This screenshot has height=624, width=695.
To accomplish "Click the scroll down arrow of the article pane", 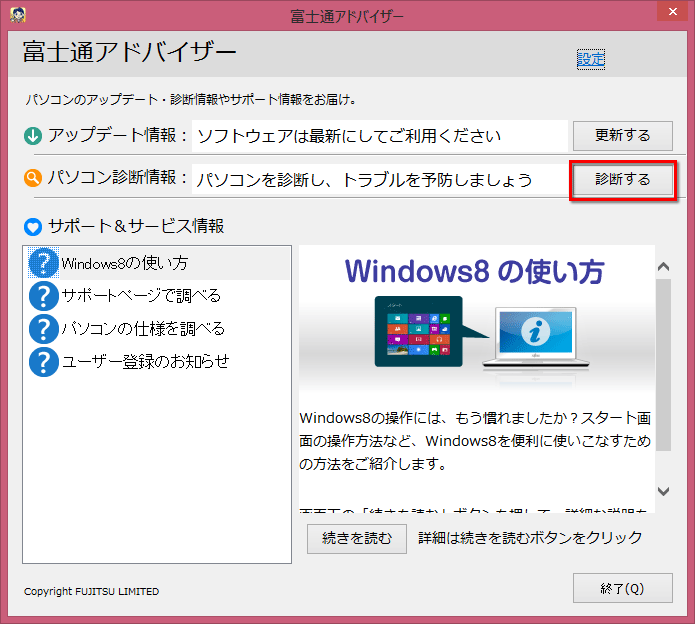I will (664, 491).
